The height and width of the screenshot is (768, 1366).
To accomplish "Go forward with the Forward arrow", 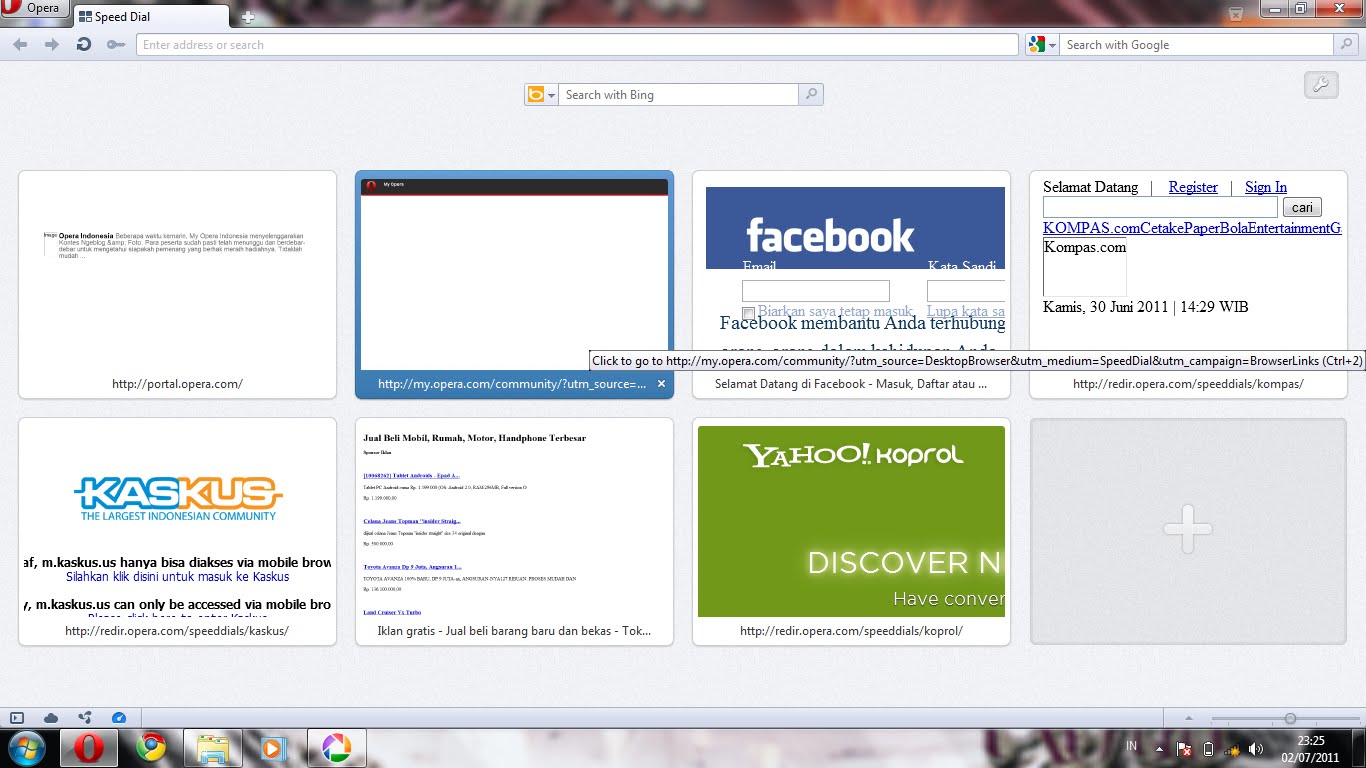I will (52, 45).
